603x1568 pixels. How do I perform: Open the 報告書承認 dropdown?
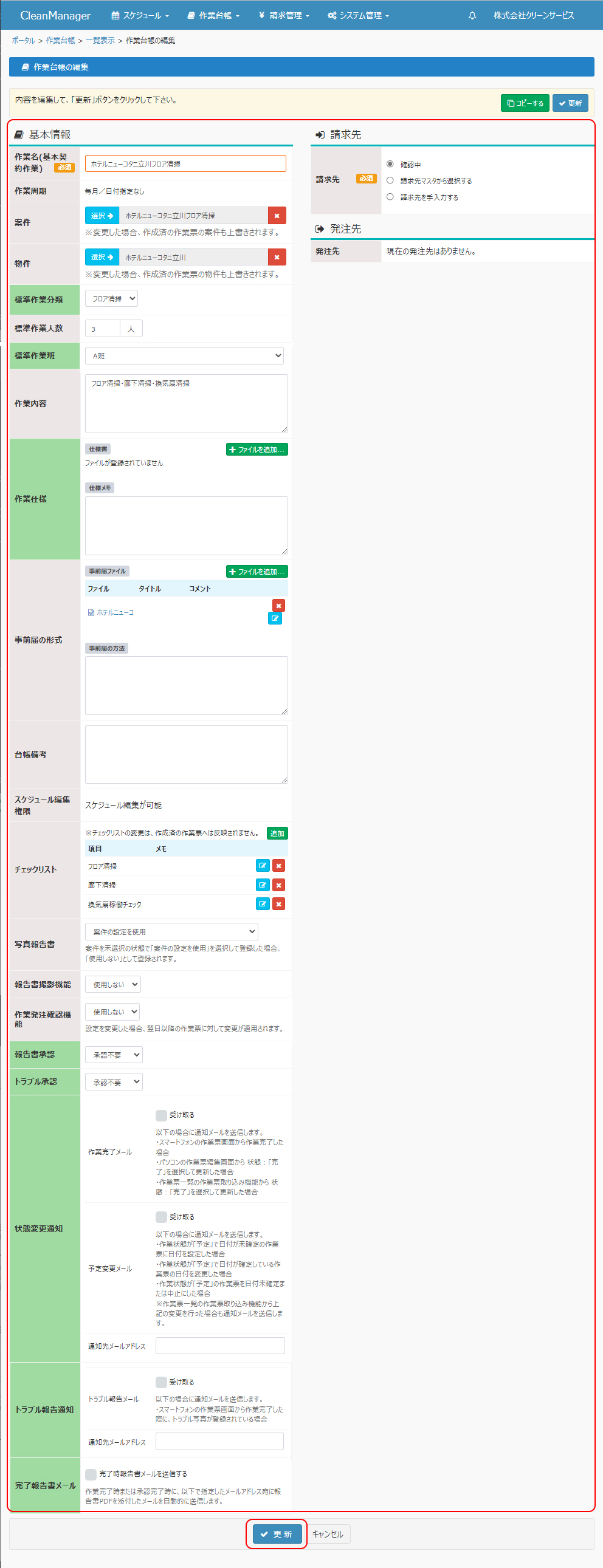point(114,1055)
